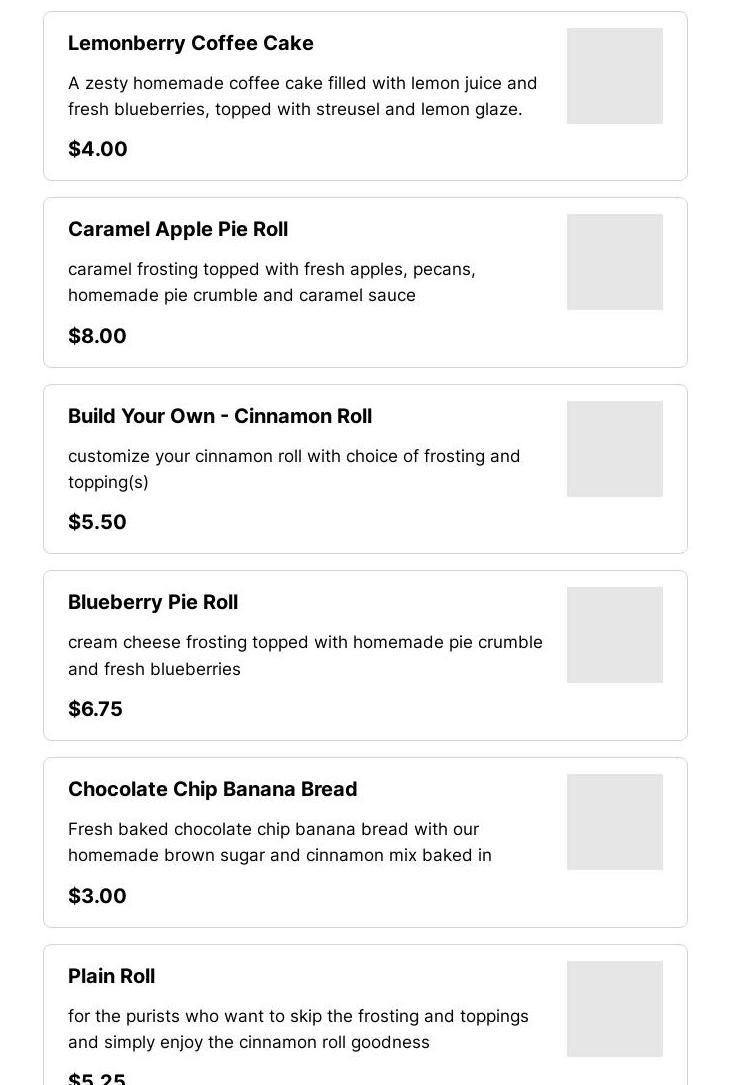Viewport: 730px width, 1085px height.
Task: Click the Blueberry Pie Roll item image
Action: (x=614, y=635)
